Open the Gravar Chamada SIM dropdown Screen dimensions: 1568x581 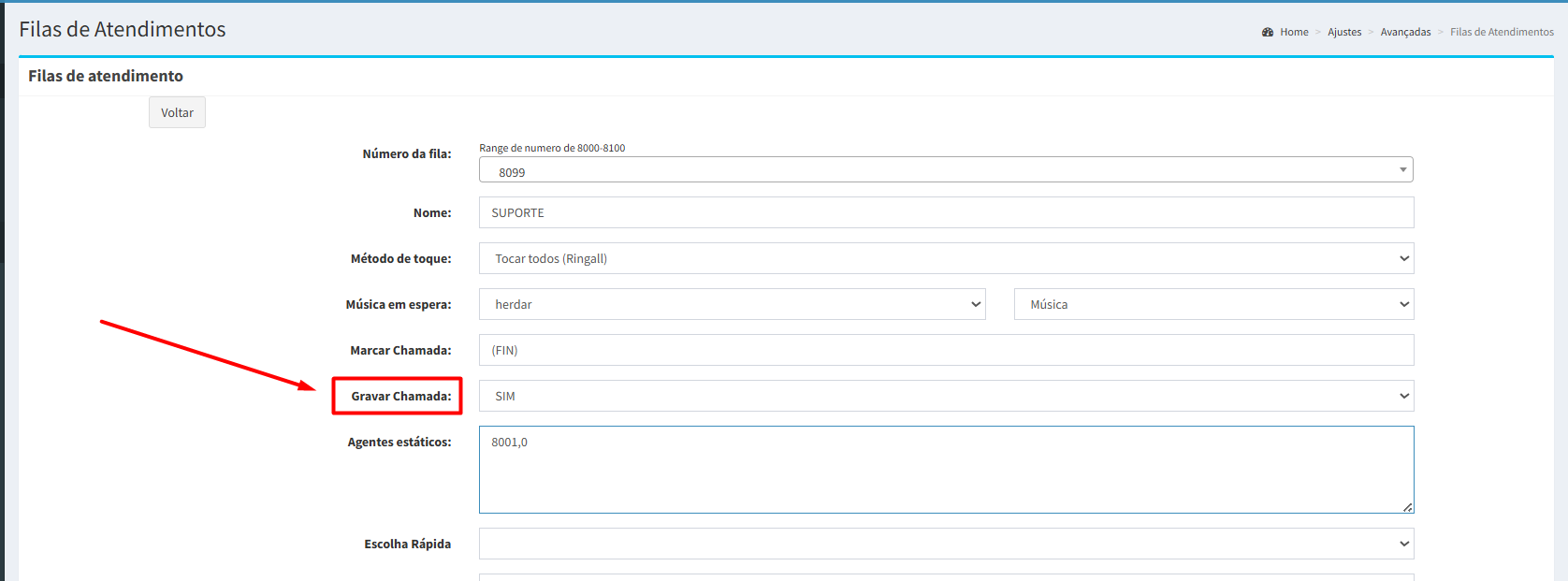point(945,396)
